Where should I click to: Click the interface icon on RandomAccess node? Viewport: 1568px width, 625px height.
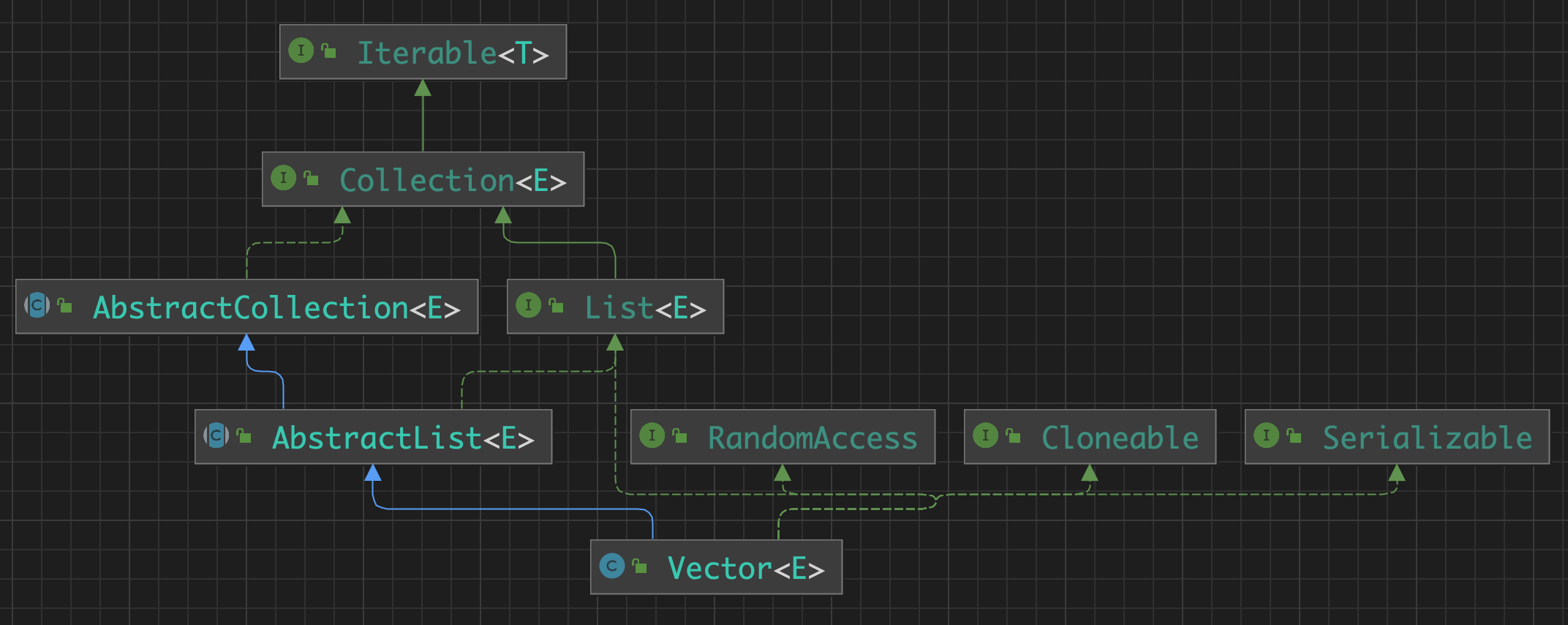[x=652, y=435]
